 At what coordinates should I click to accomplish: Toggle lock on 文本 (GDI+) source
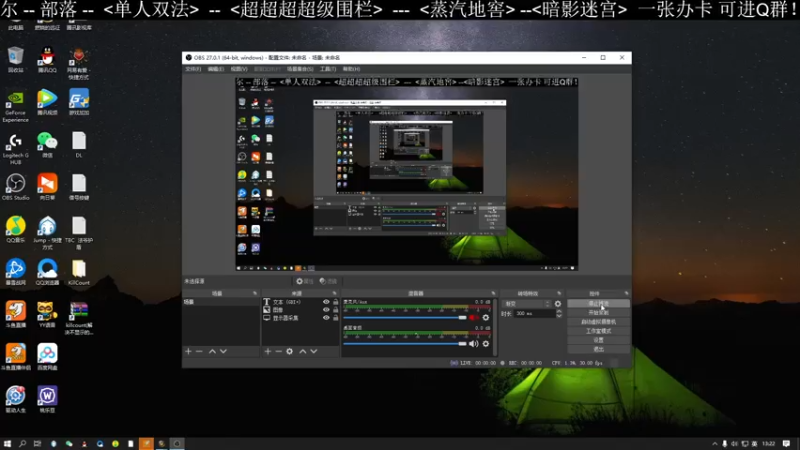click(336, 302)
